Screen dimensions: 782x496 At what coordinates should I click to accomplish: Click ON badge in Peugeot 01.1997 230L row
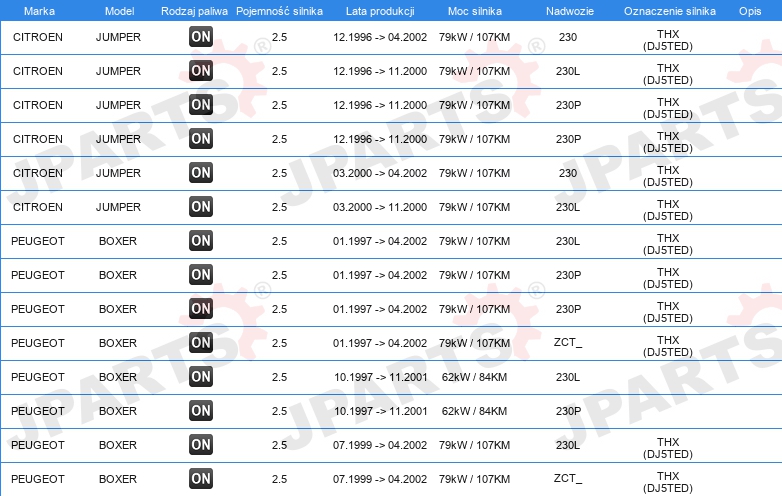(201, 241)
